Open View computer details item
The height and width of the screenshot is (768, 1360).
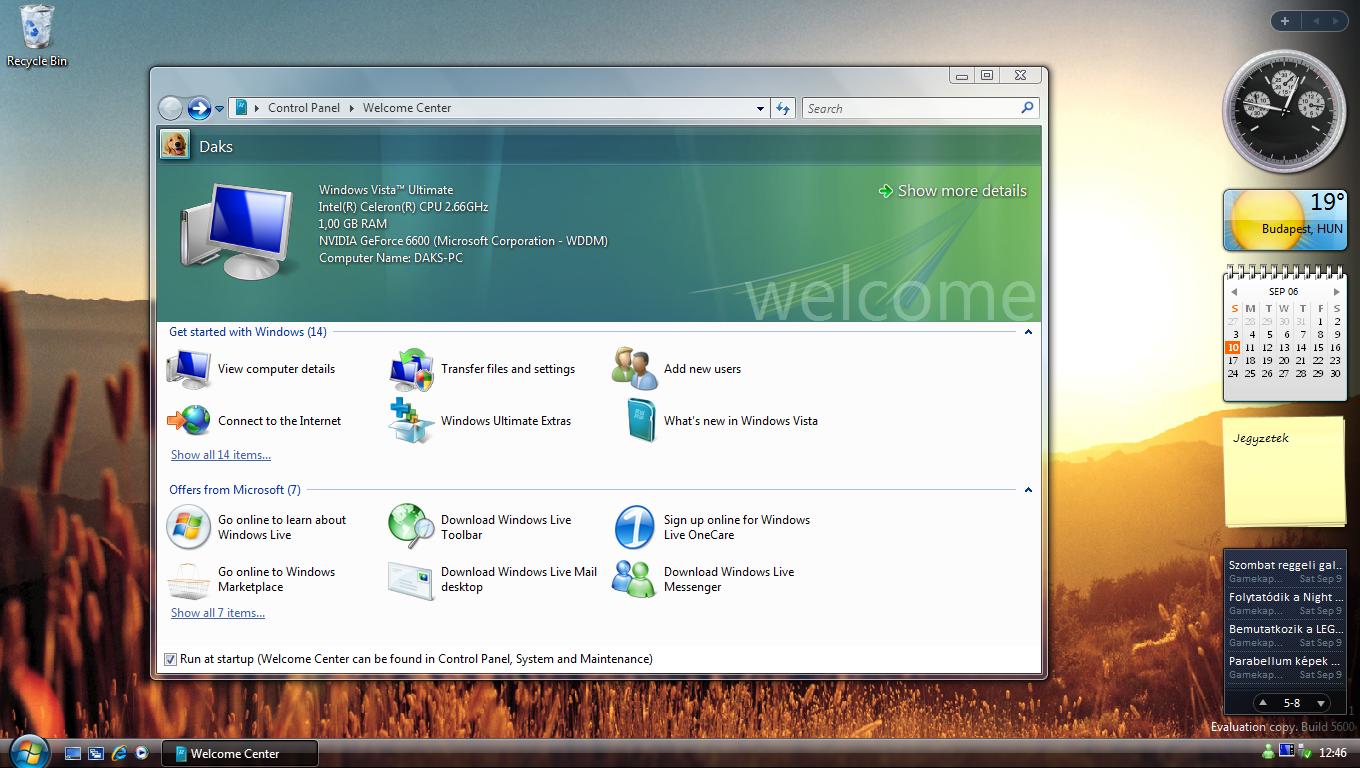(252, 369)
